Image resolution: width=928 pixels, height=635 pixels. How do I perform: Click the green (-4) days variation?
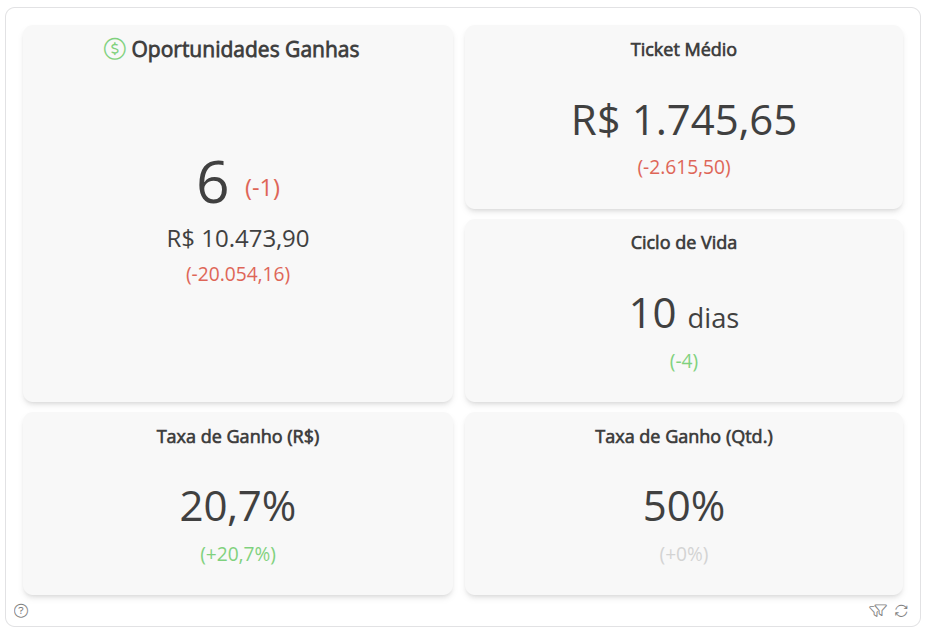684,362
